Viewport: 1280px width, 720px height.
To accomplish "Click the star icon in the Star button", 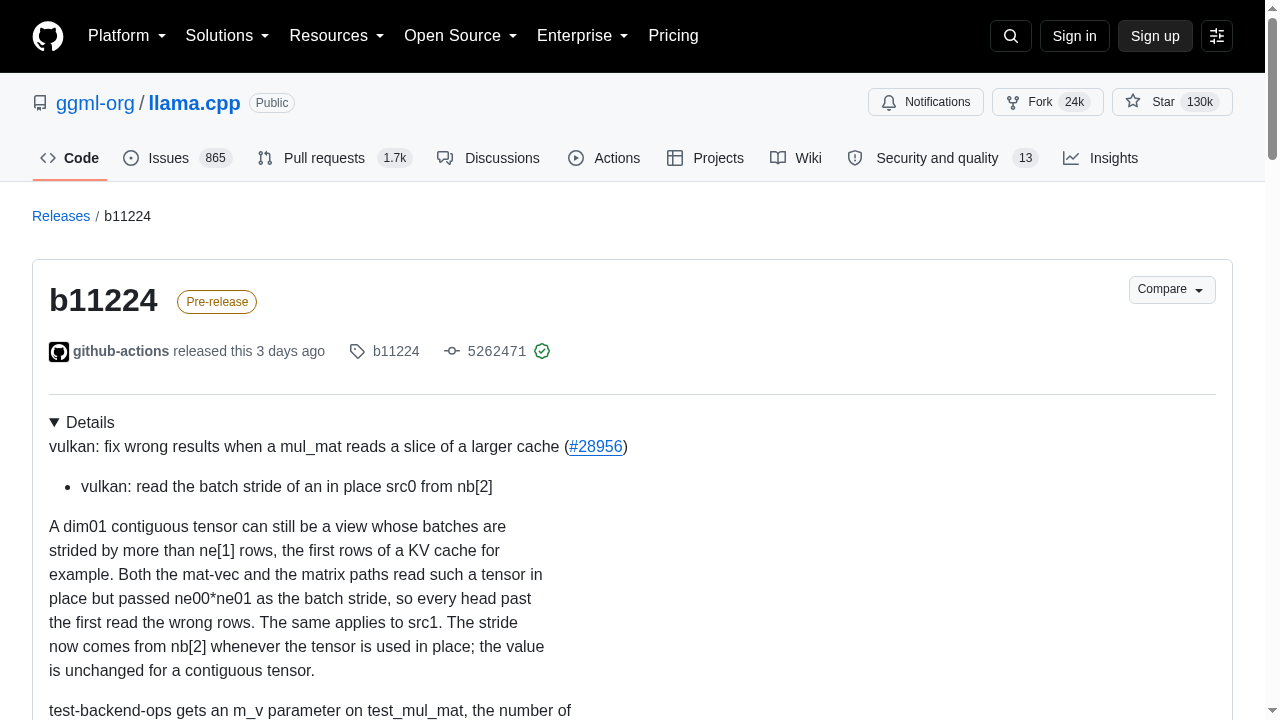I will pyautogui.click(x=1133, y=102).
